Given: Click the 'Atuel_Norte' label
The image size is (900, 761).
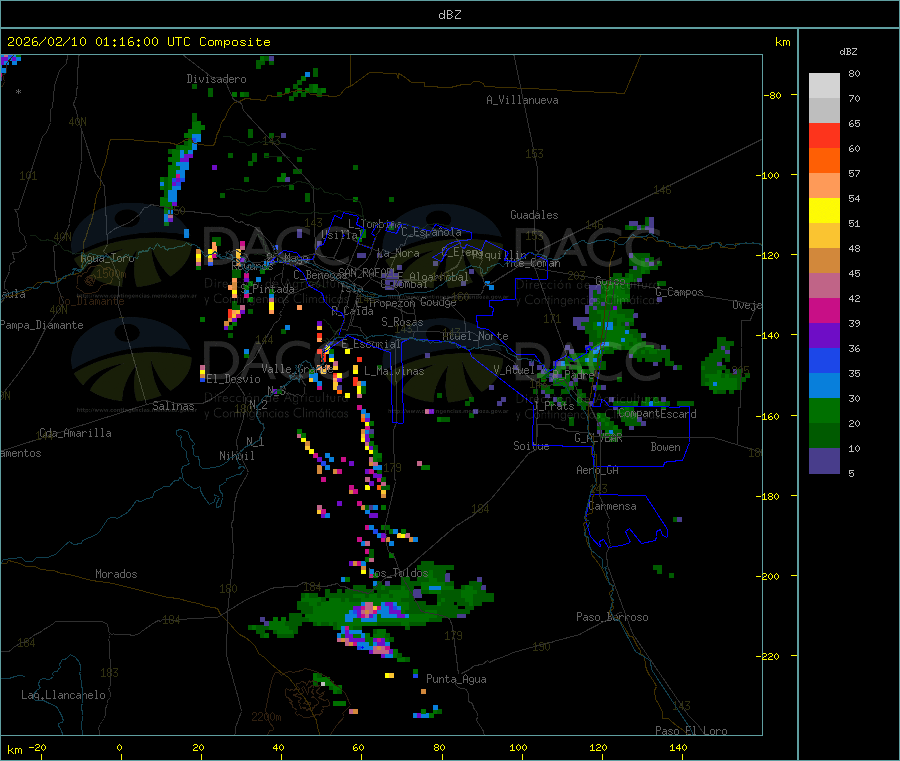Looking at the screenshot, I should click(x=475, y=336).
